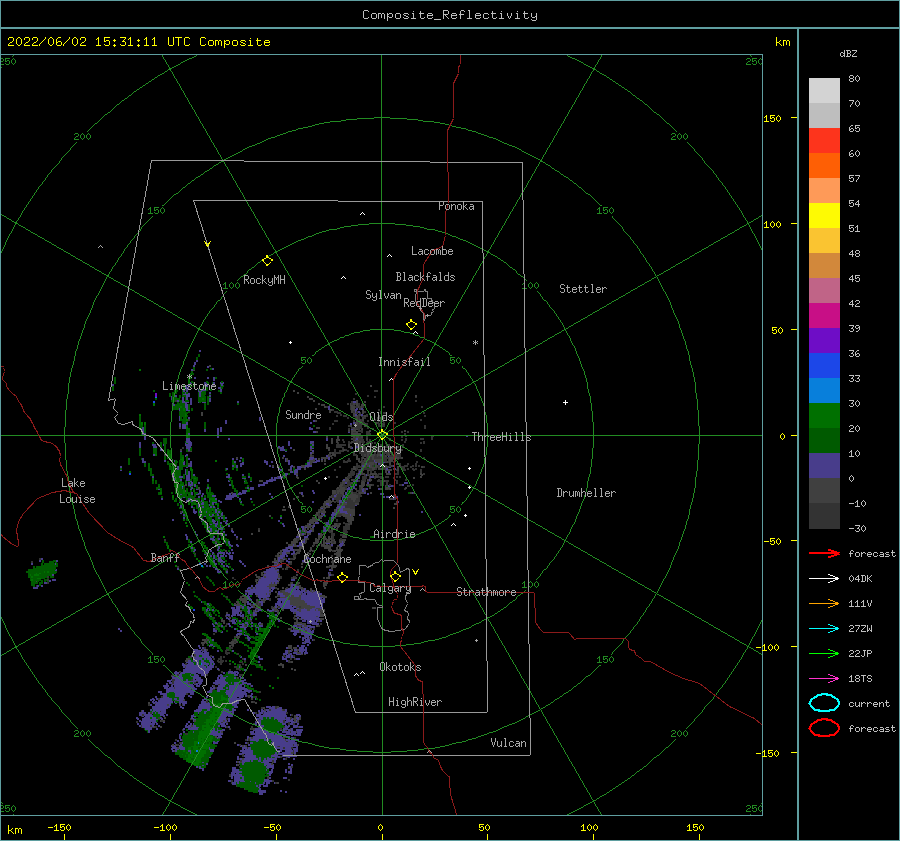Image resolution: width=900 pixels, height=841 pixels.
Task: Click the yellow diamond marker below RedDeer
Action: coord(411,324)
